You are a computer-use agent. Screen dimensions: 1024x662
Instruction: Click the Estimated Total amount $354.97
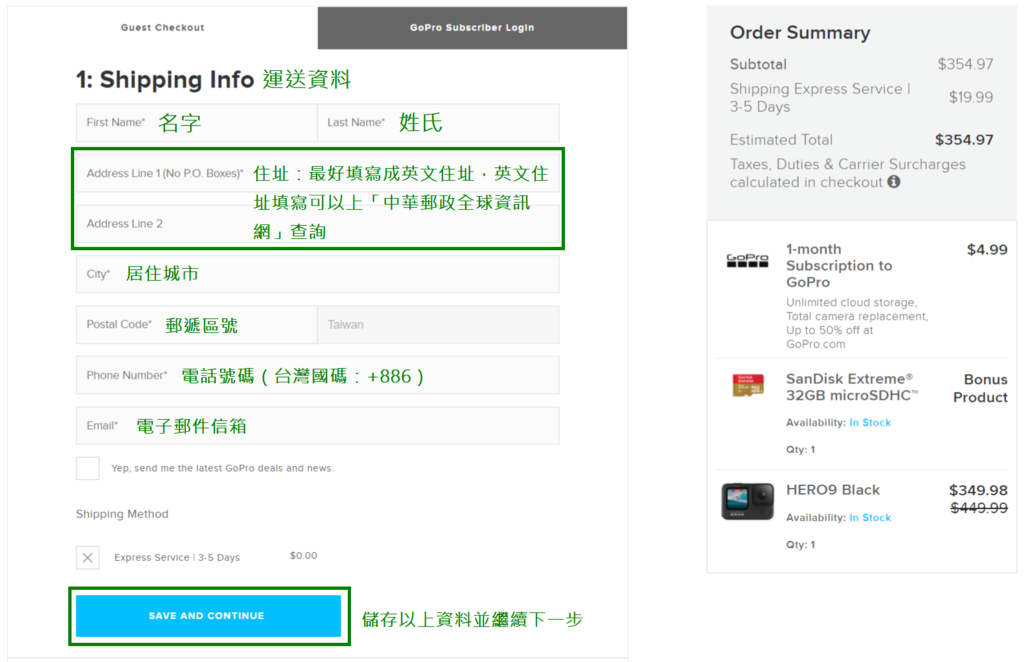click(x=964, y=140)
